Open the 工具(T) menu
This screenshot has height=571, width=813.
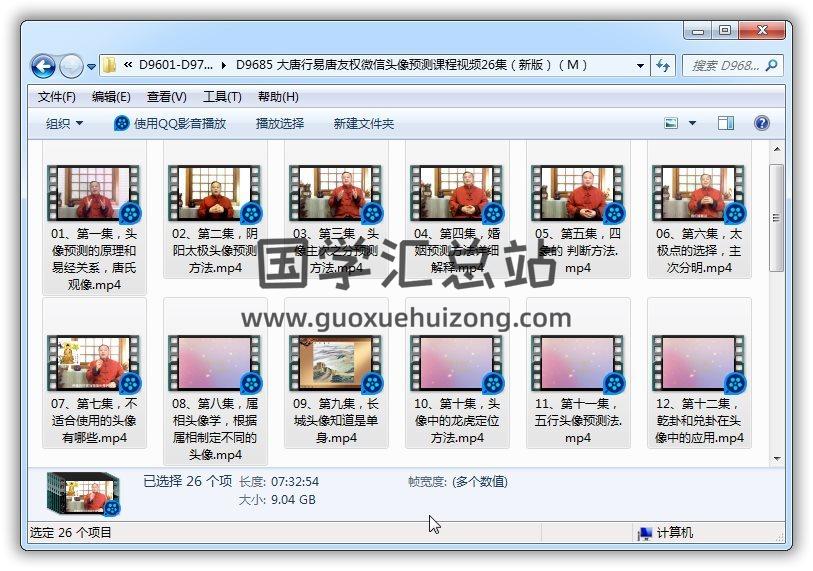point(222,97)
